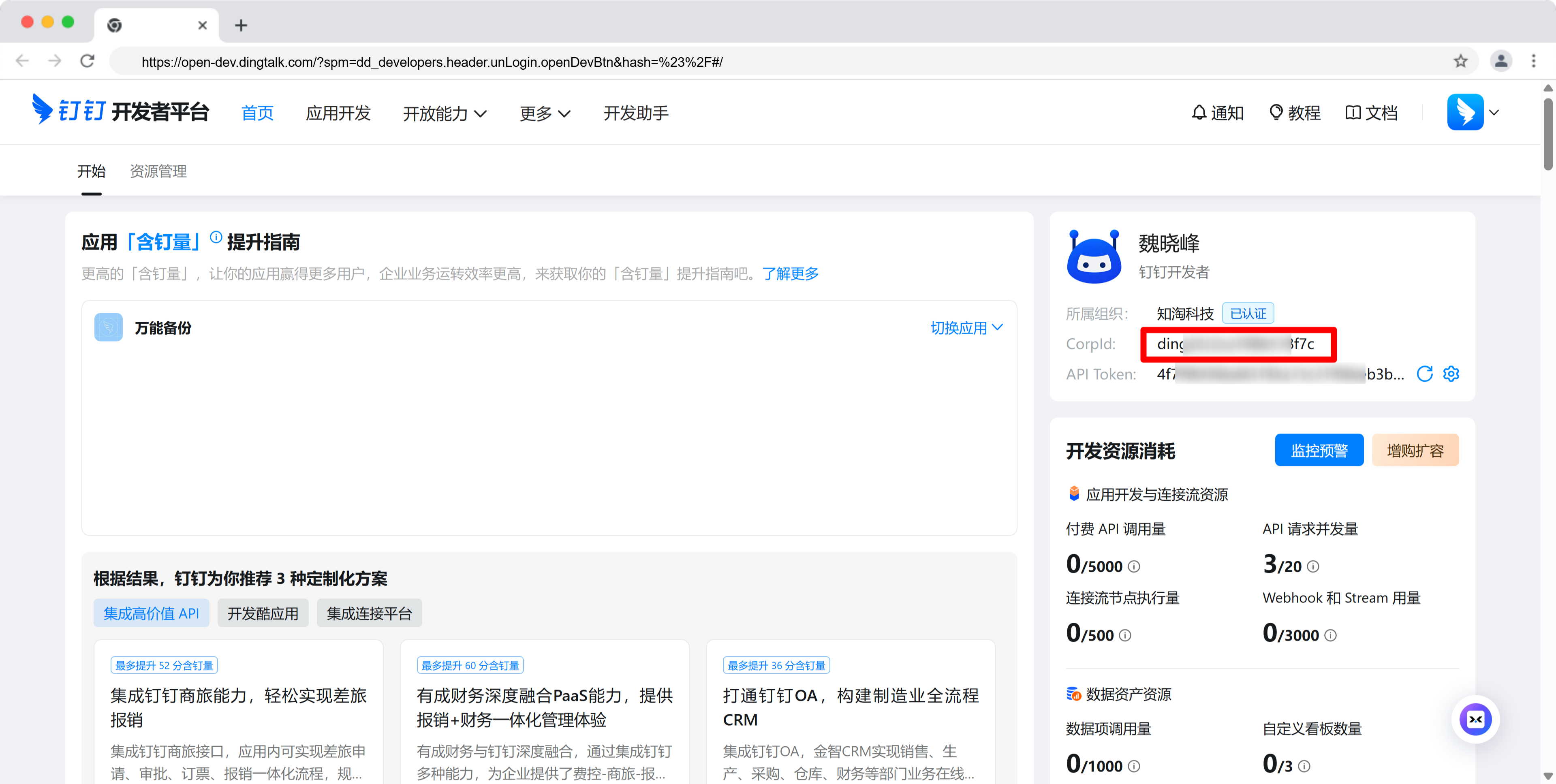Show info for 自定义看板数量 0/3

click(x=1304, y=766)
